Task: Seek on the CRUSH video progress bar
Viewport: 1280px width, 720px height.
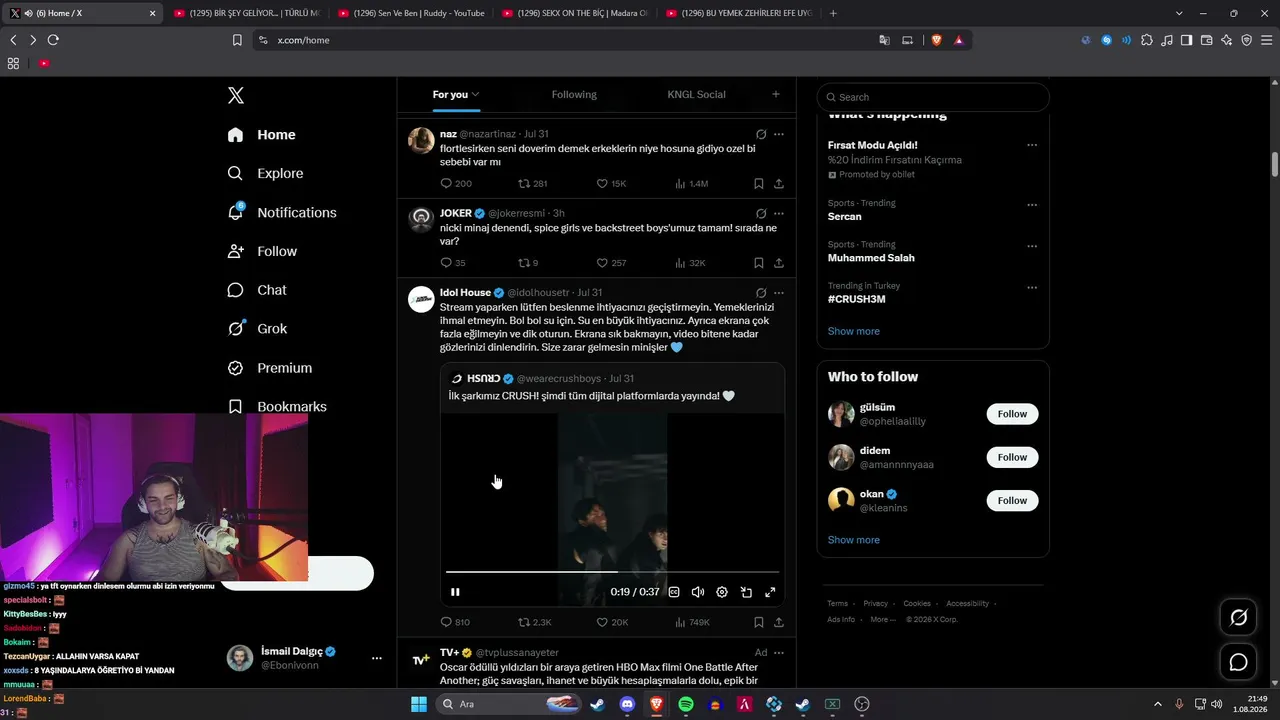Action: (612, 572)
